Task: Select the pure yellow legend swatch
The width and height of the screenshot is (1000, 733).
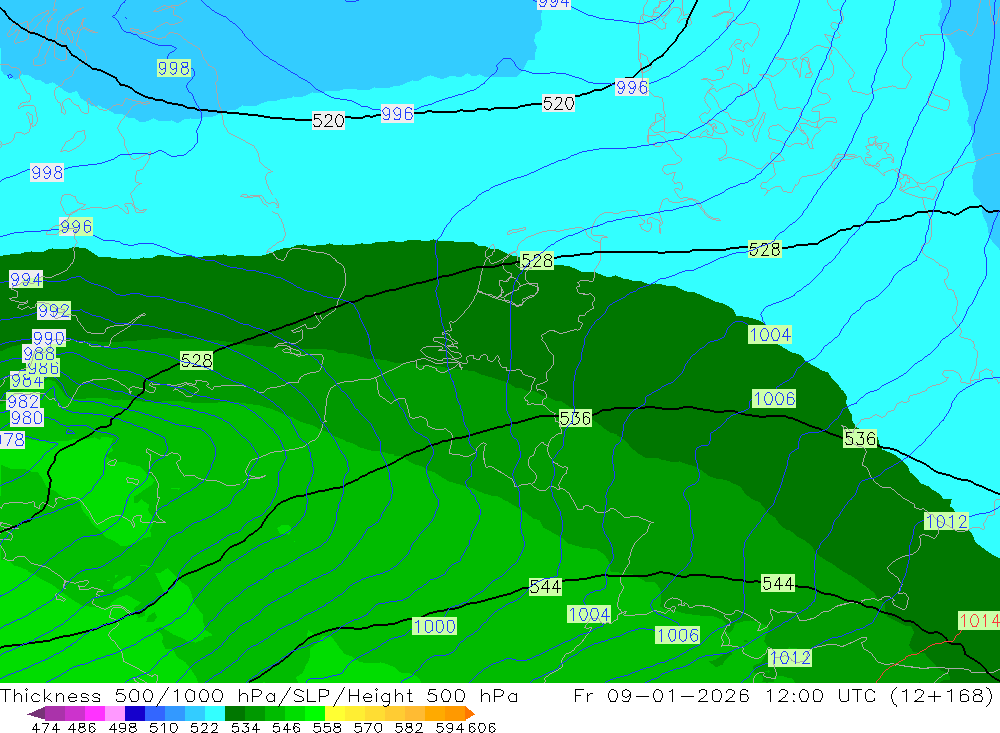Action: [335, 713]
